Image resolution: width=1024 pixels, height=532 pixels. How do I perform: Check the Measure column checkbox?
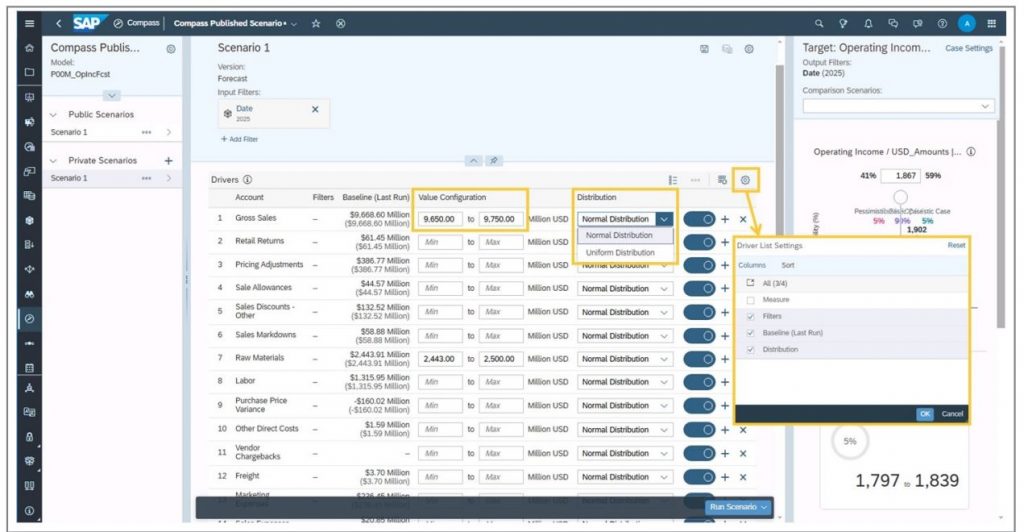(x=751, y=300)
